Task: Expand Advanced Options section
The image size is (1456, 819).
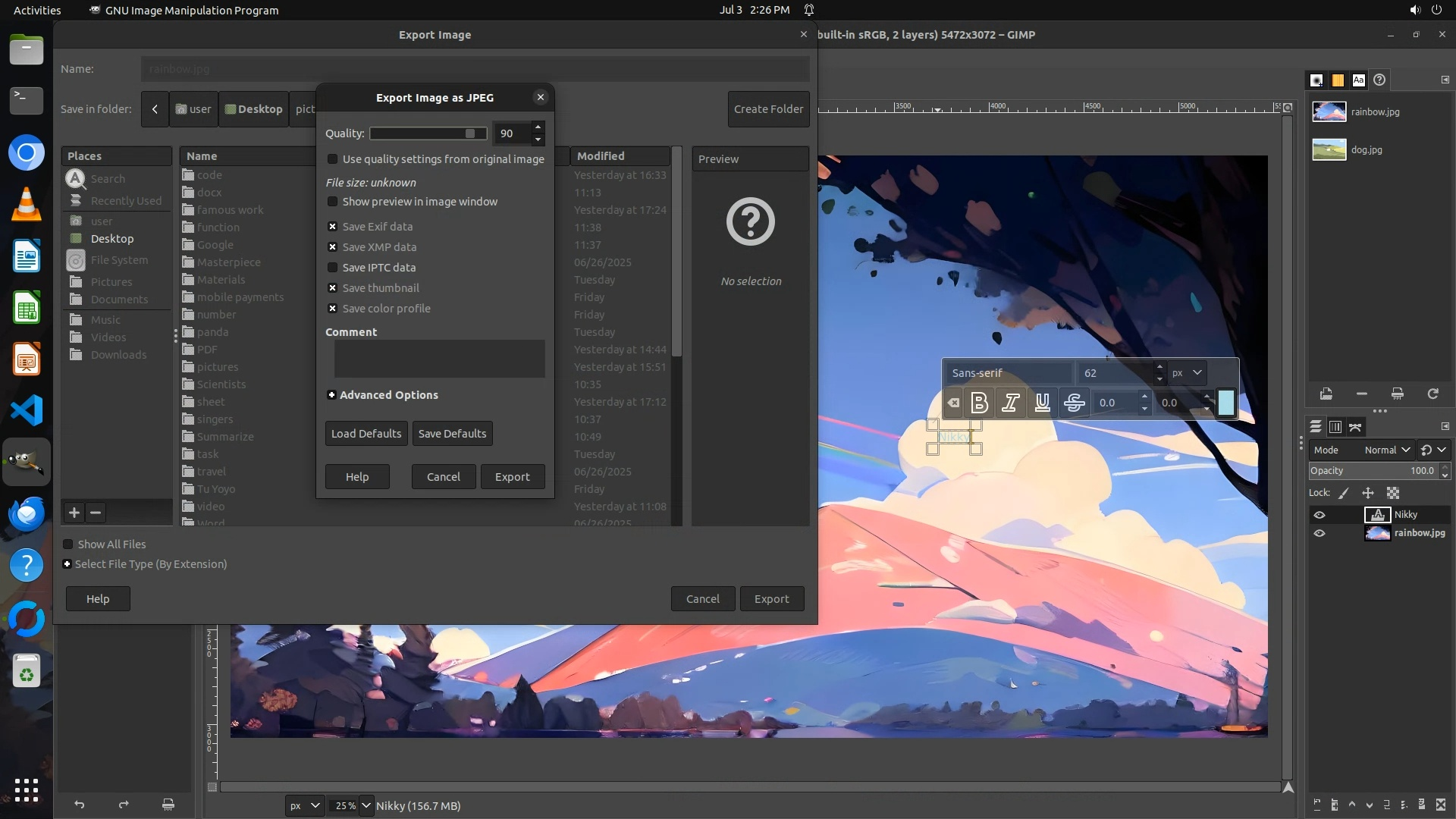Action: click(332, 395)
